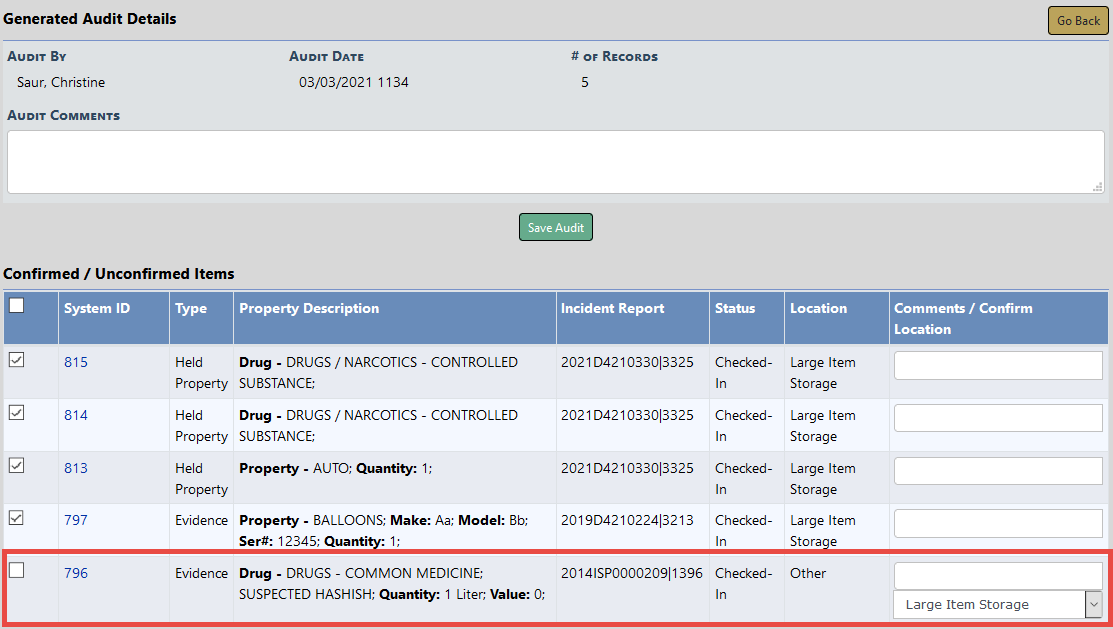This screenshot has width=1113, height=629.
Task: Click the Go Back button
Action: [1078, 21]
